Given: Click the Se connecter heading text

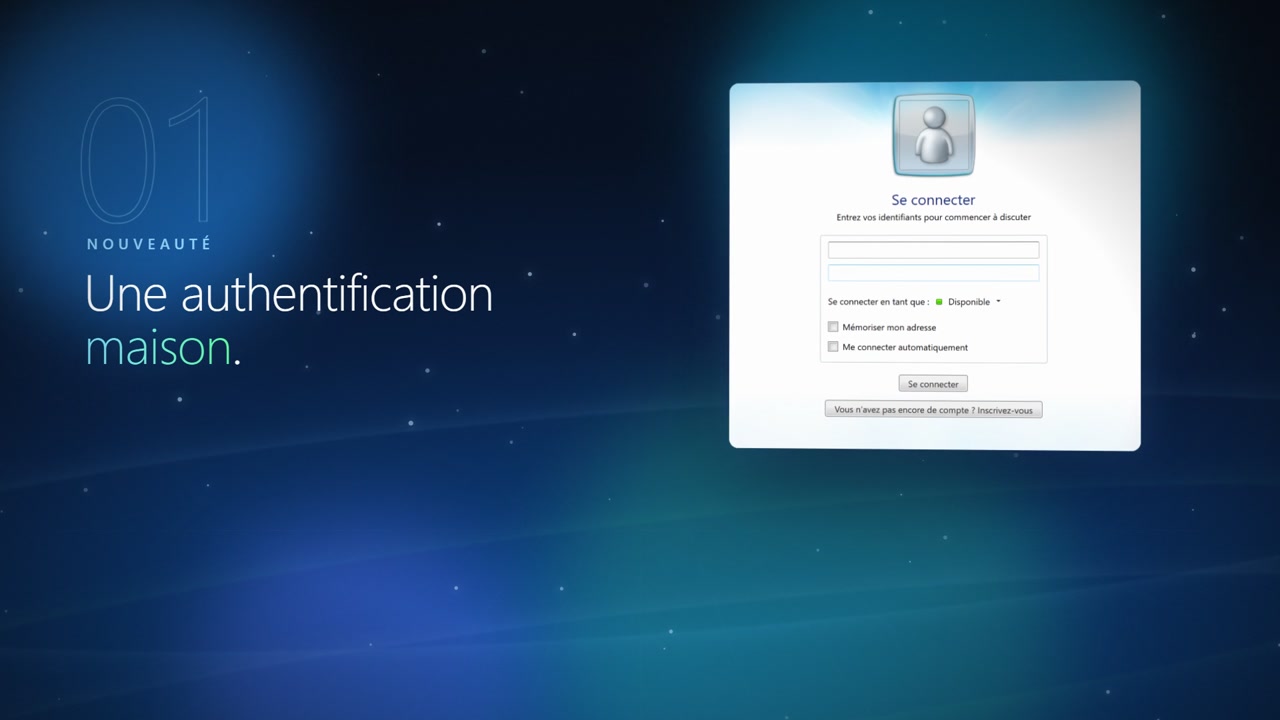Looking at the screenshot, I should [x=933, y=200].
